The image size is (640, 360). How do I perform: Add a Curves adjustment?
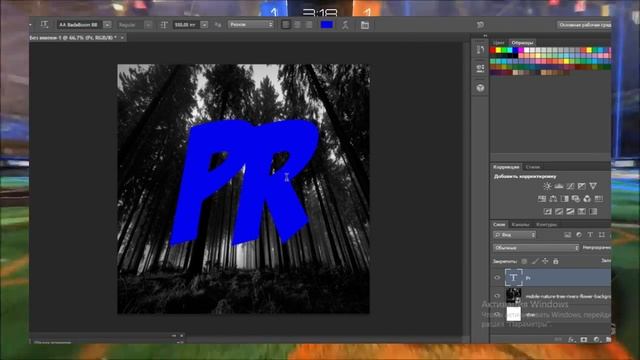coord(570,186)
